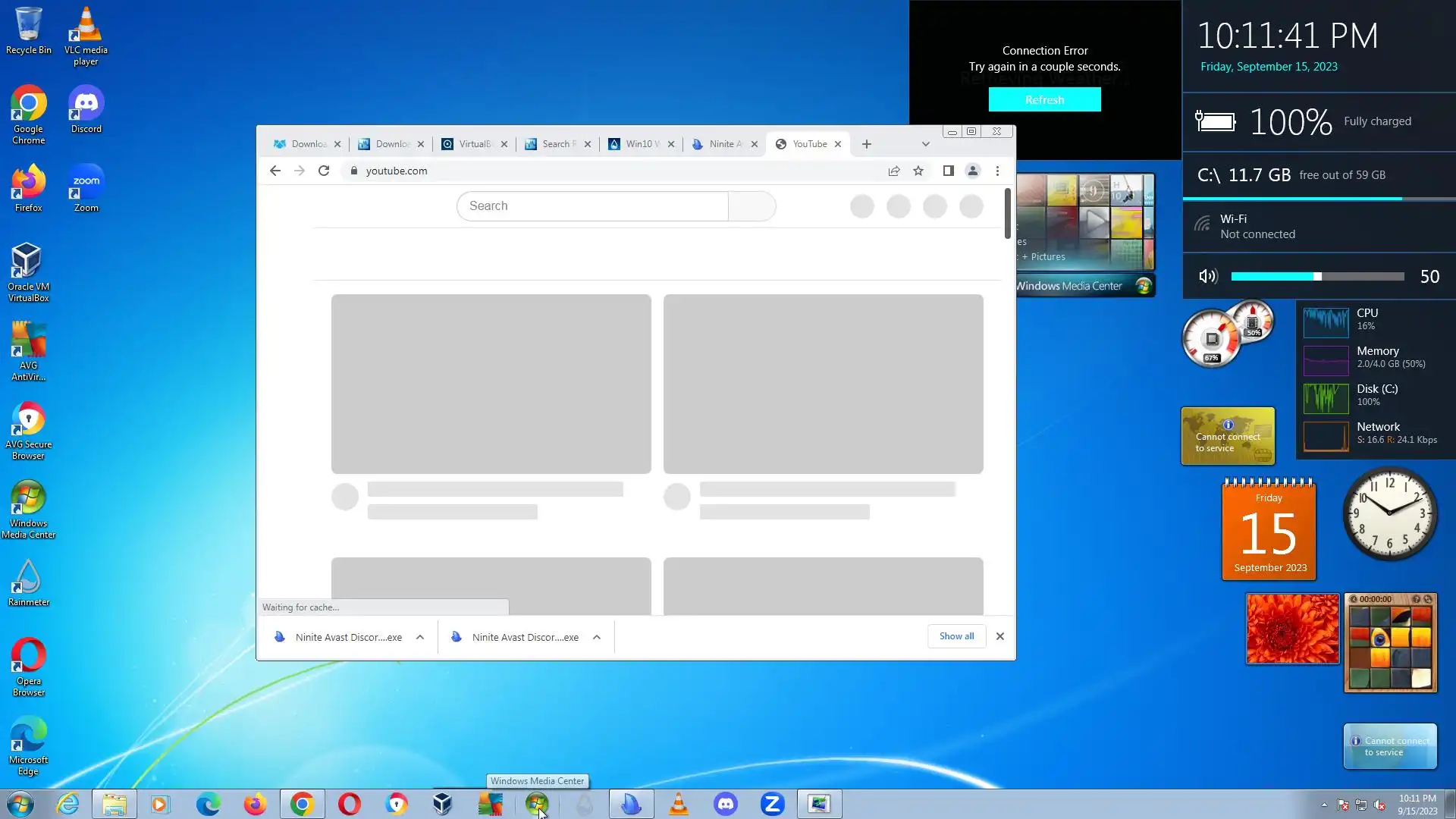Viewport: 1456px width, 819px height.
Task: Open the Chrome side panel icon
Action: click(x=948, y=171)
